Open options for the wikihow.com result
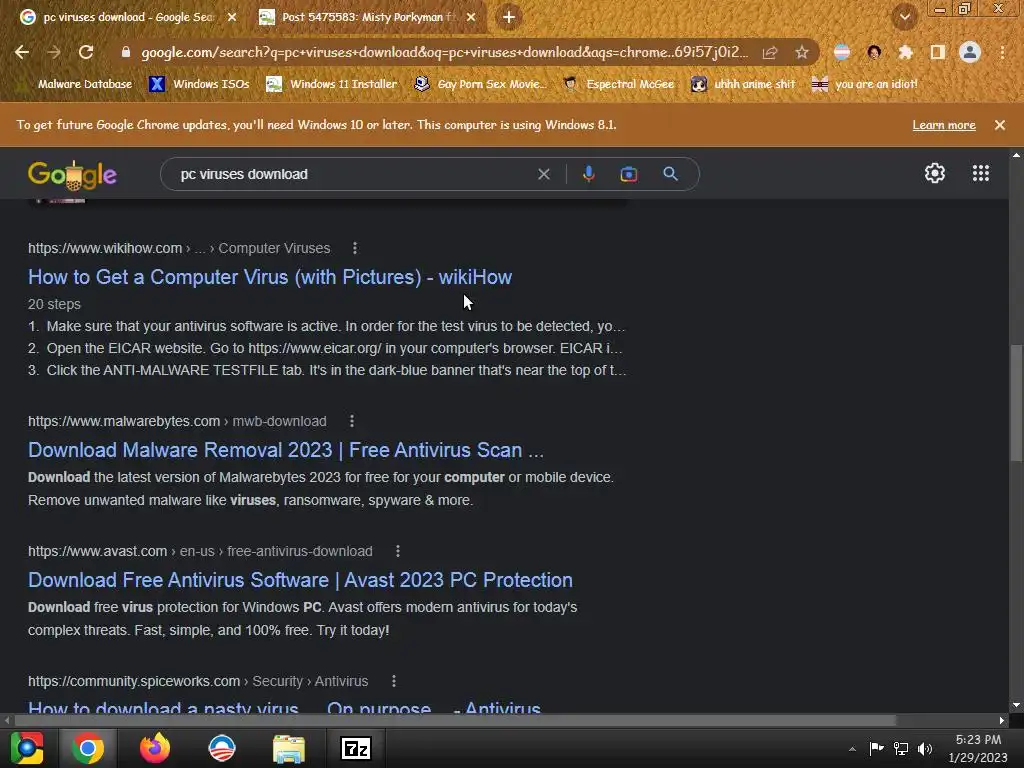The width and height of the screenshot is (1024, 768). (355, 248)
